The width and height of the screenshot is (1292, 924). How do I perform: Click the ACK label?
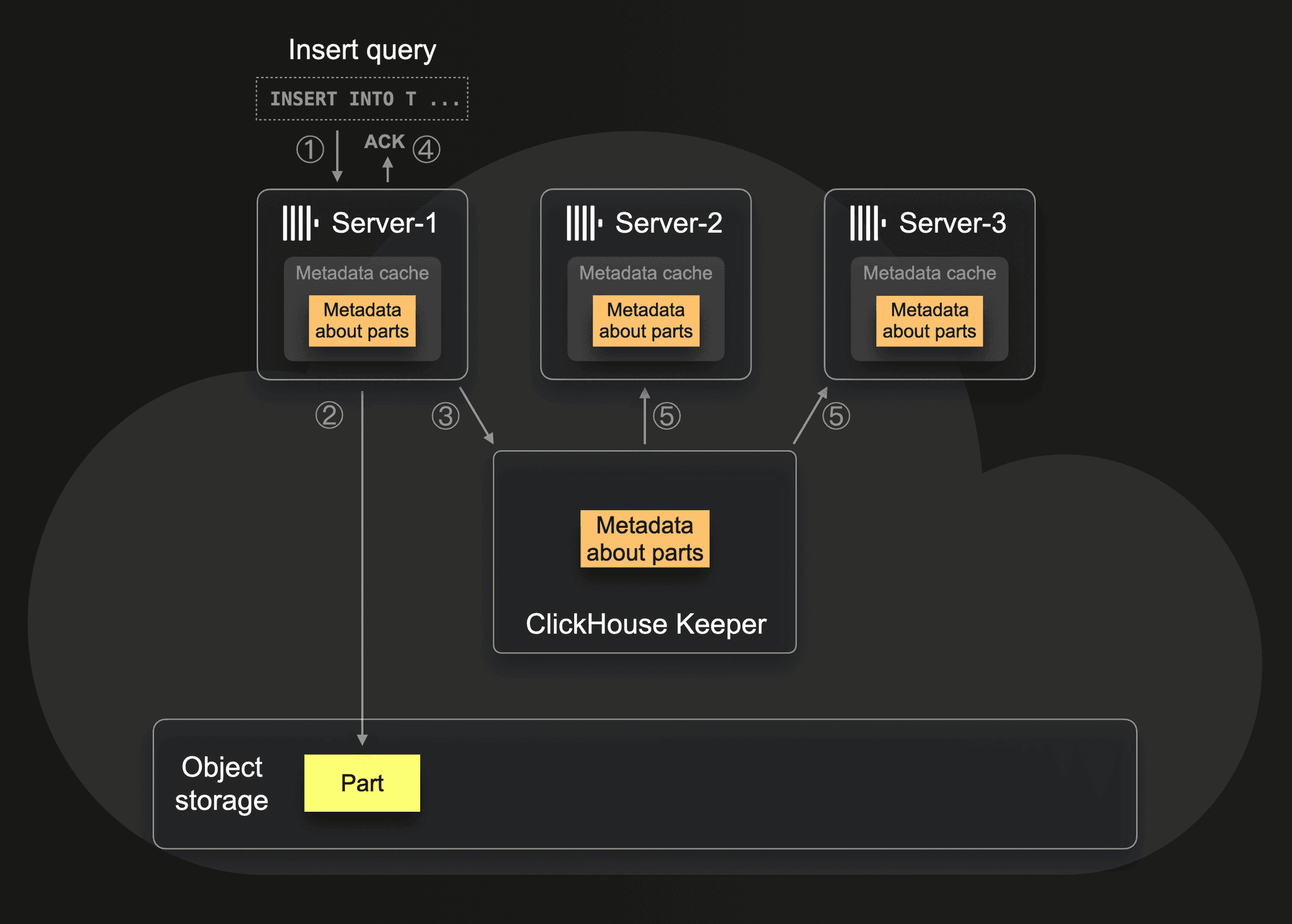[x=384, y=141]
